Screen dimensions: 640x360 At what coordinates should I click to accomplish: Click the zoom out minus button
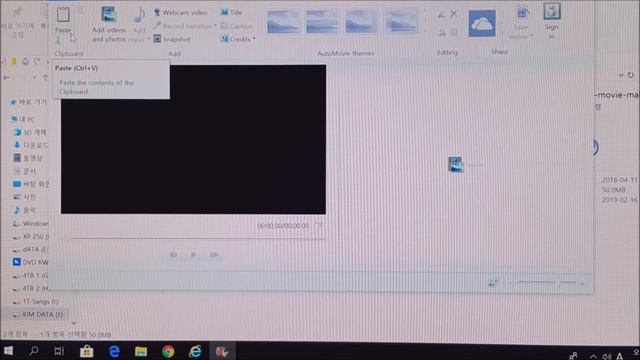[x=511, y=283]
